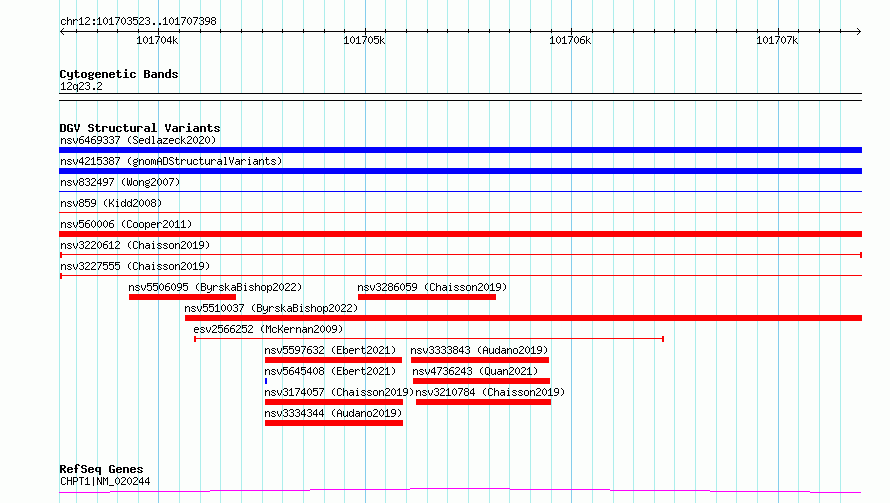Open variant nsv3333843 (Audano2019) label
Viewport: 890px width, 503px height.
point(479,350)
